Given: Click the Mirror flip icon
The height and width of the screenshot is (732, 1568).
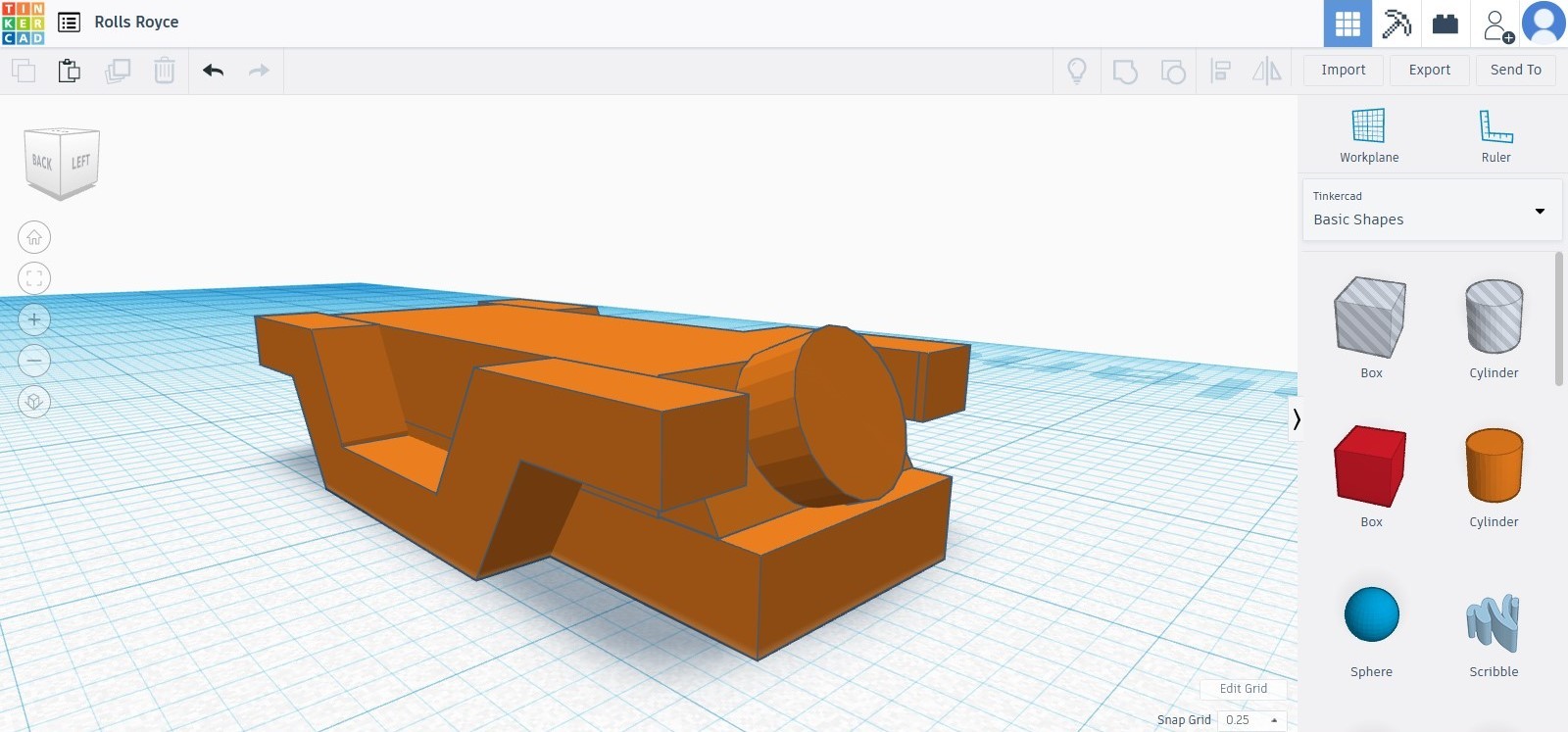Looking at the screenshot, I should click(x=1267, y=71).
